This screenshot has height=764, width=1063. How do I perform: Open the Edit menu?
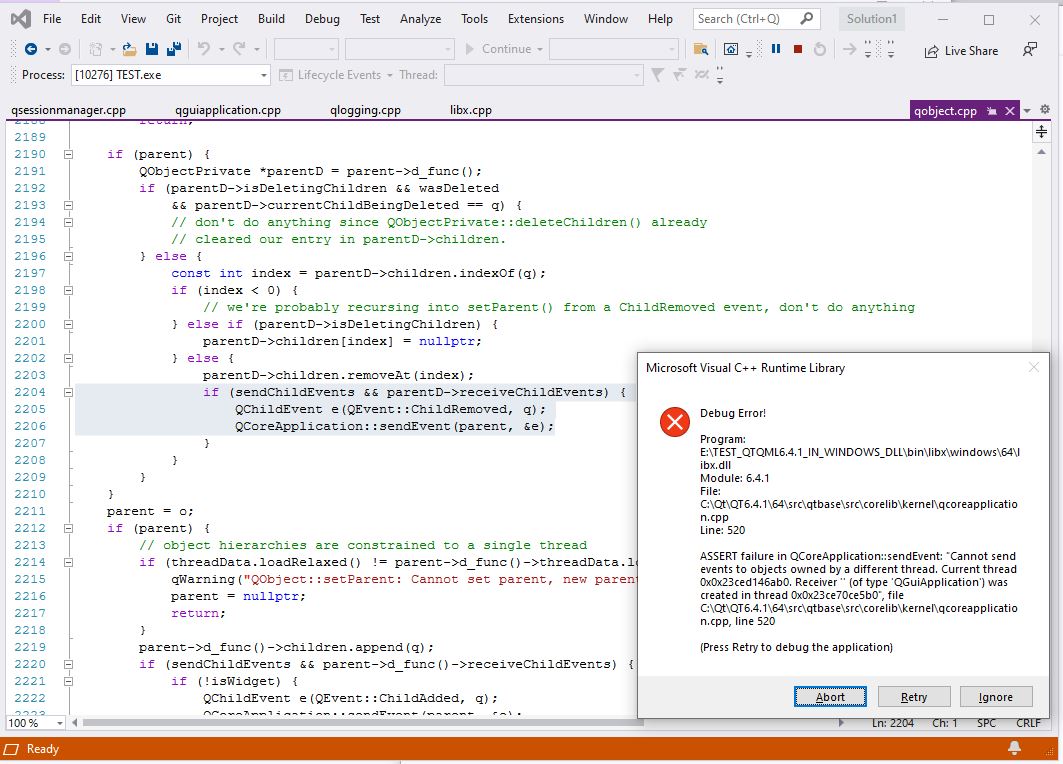pos(91,19)
